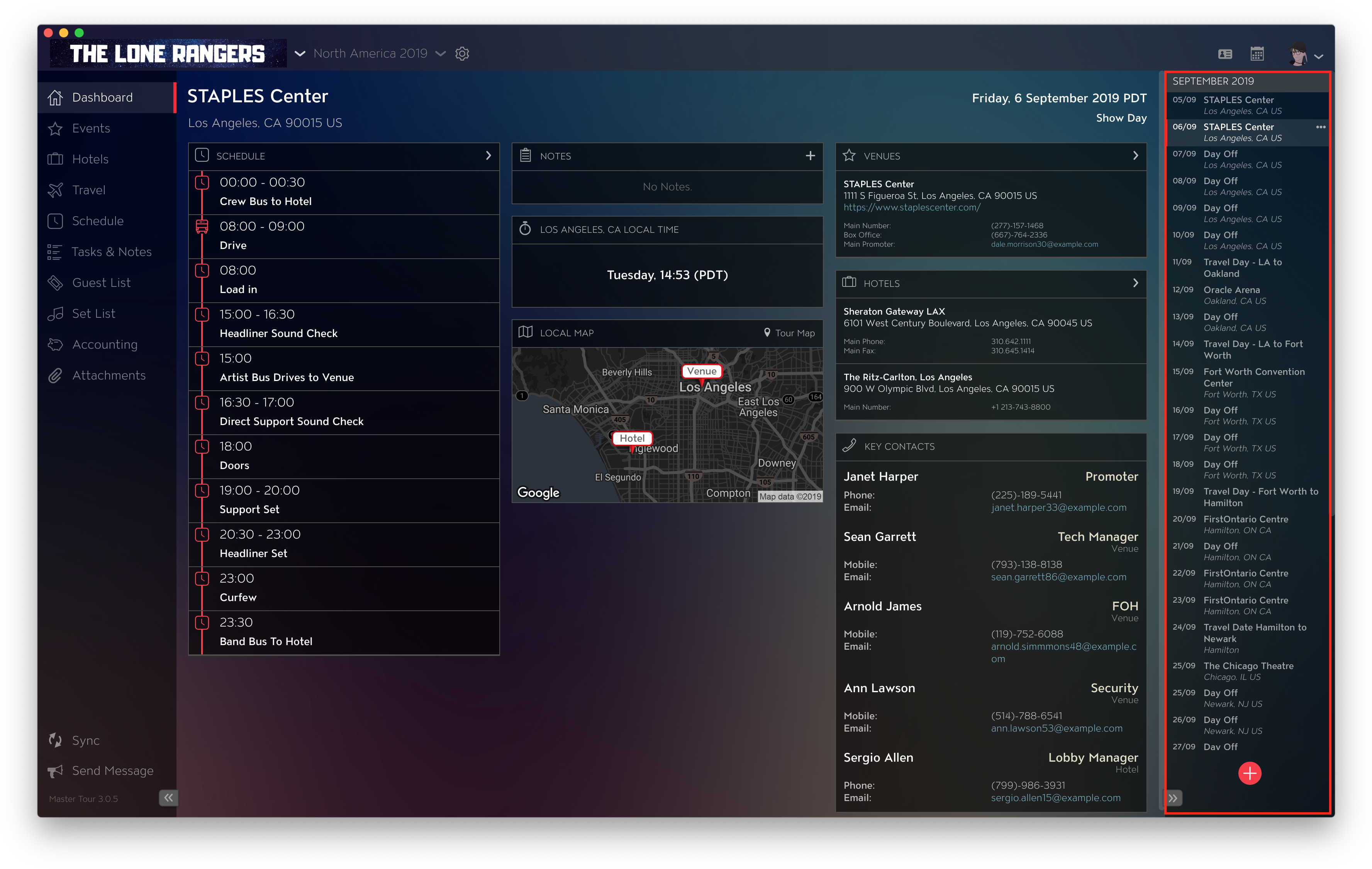Email ann.lawson53@example.com
This screenshot has height=869, width=1372.
click(x=1057, y=728)
